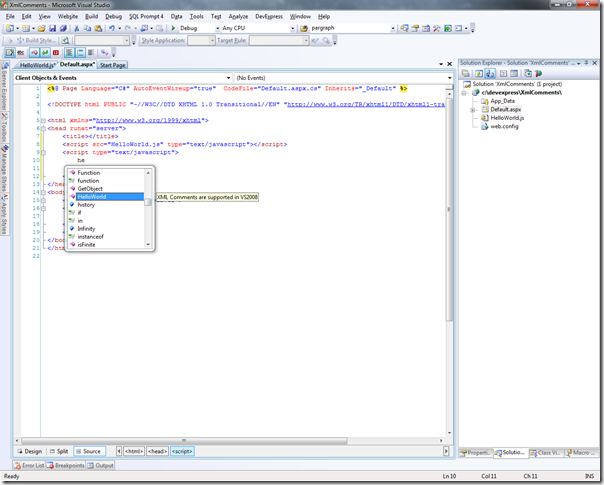Image resolution: width=604 pixels, height=485 pixels.
Task: Expand the Default.aspx node in Solution Explorer
Action: click(473, 110)
